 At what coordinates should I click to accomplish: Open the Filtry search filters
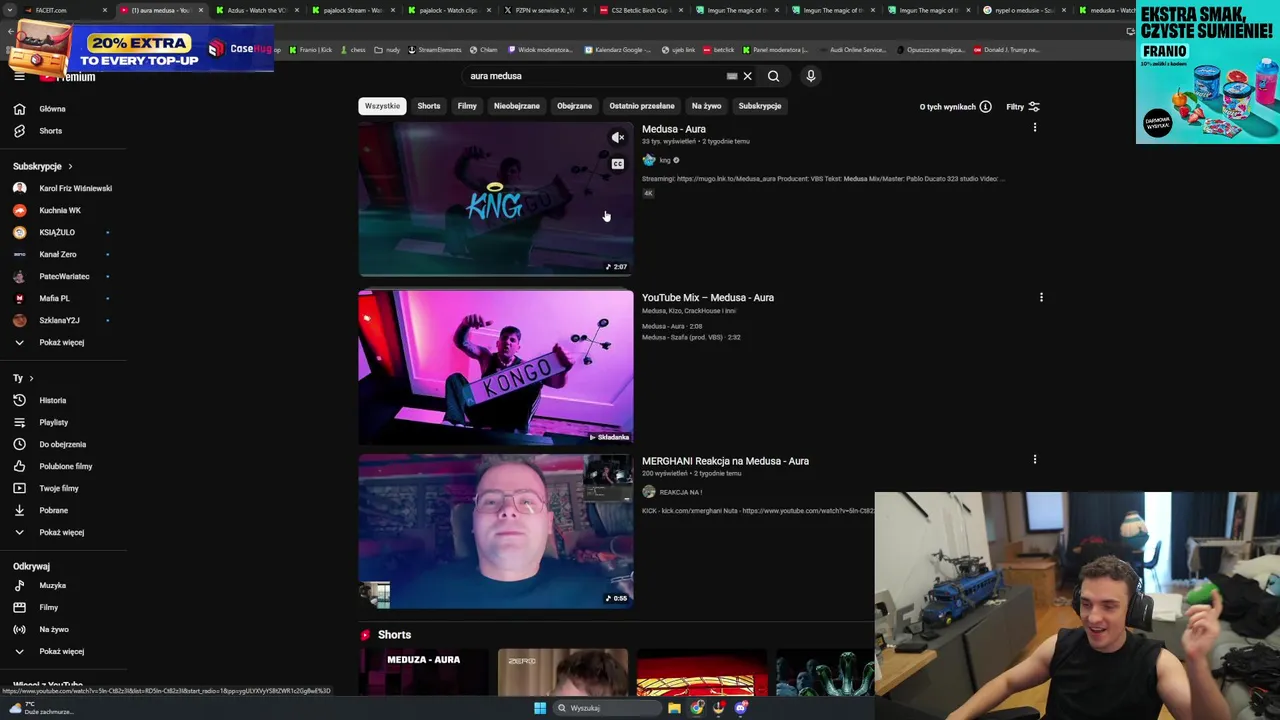1022,106
